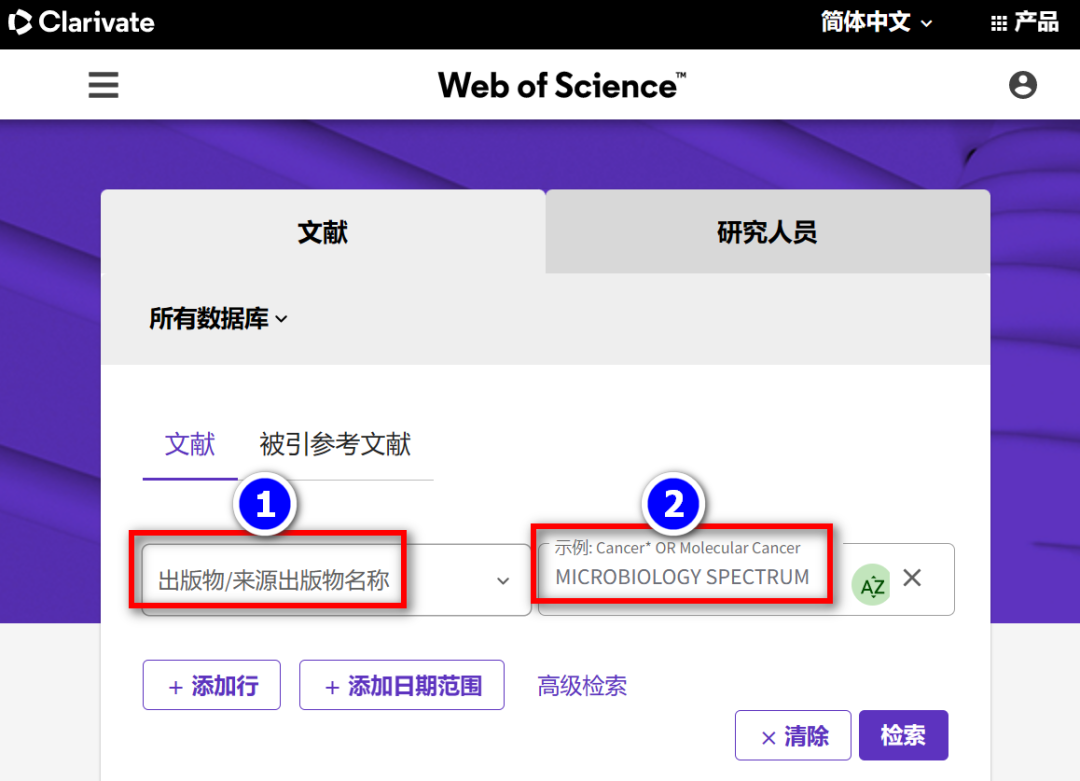
Task: Open the 简体中文 language dropdown
Action: click(876, 23)
